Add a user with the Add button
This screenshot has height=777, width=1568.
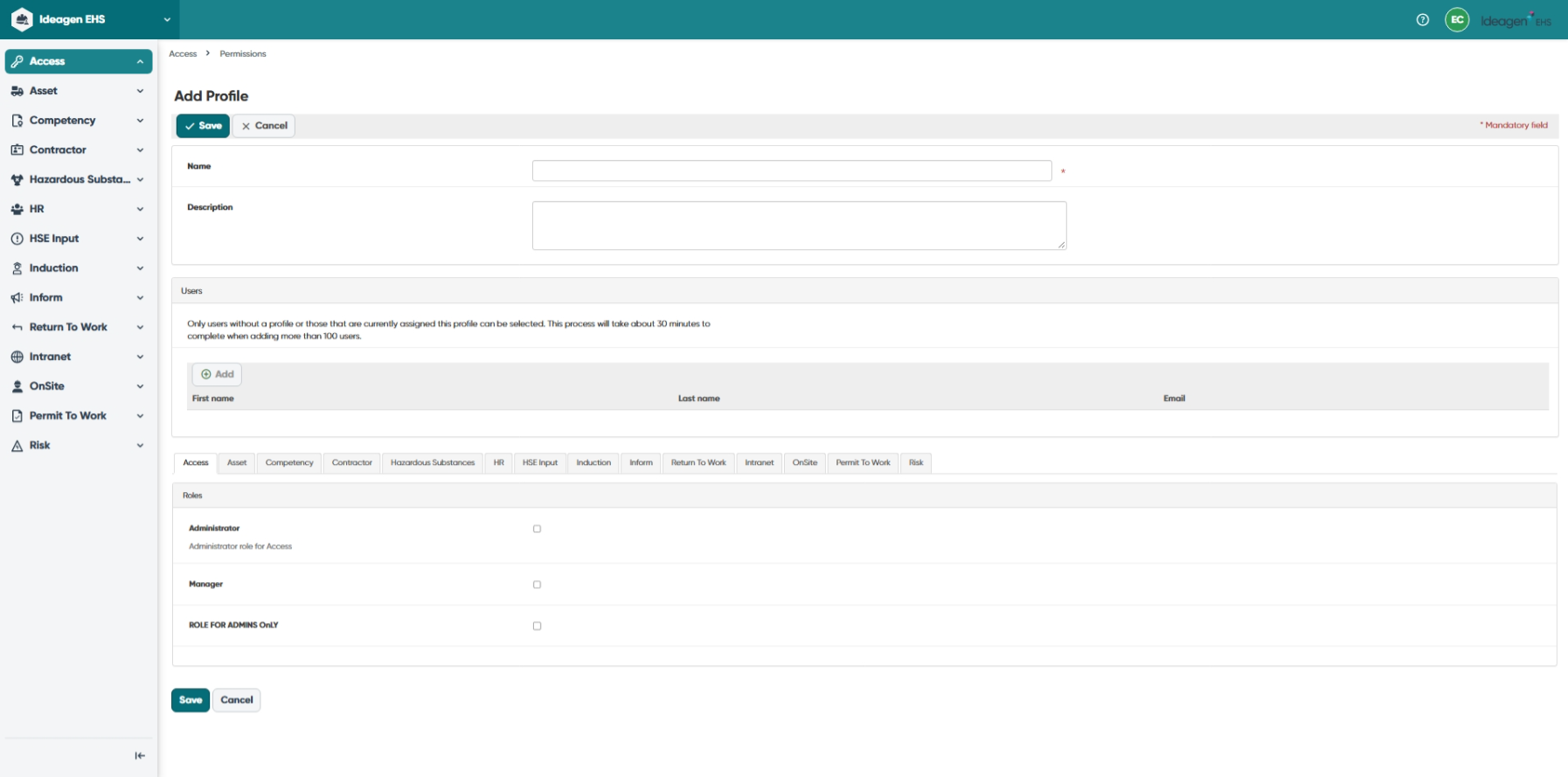pyautogui.click(x=217, y=374)
